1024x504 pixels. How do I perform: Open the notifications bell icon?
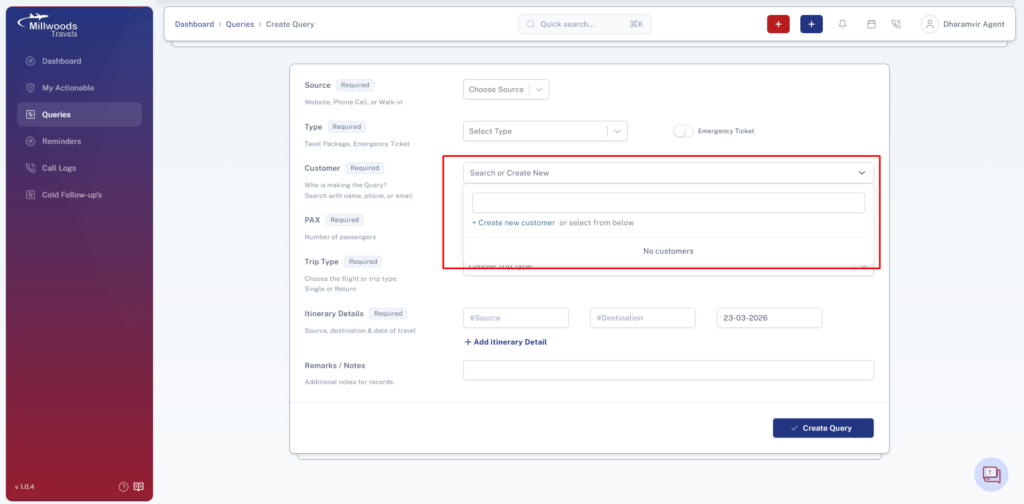(x=843, y=24)
